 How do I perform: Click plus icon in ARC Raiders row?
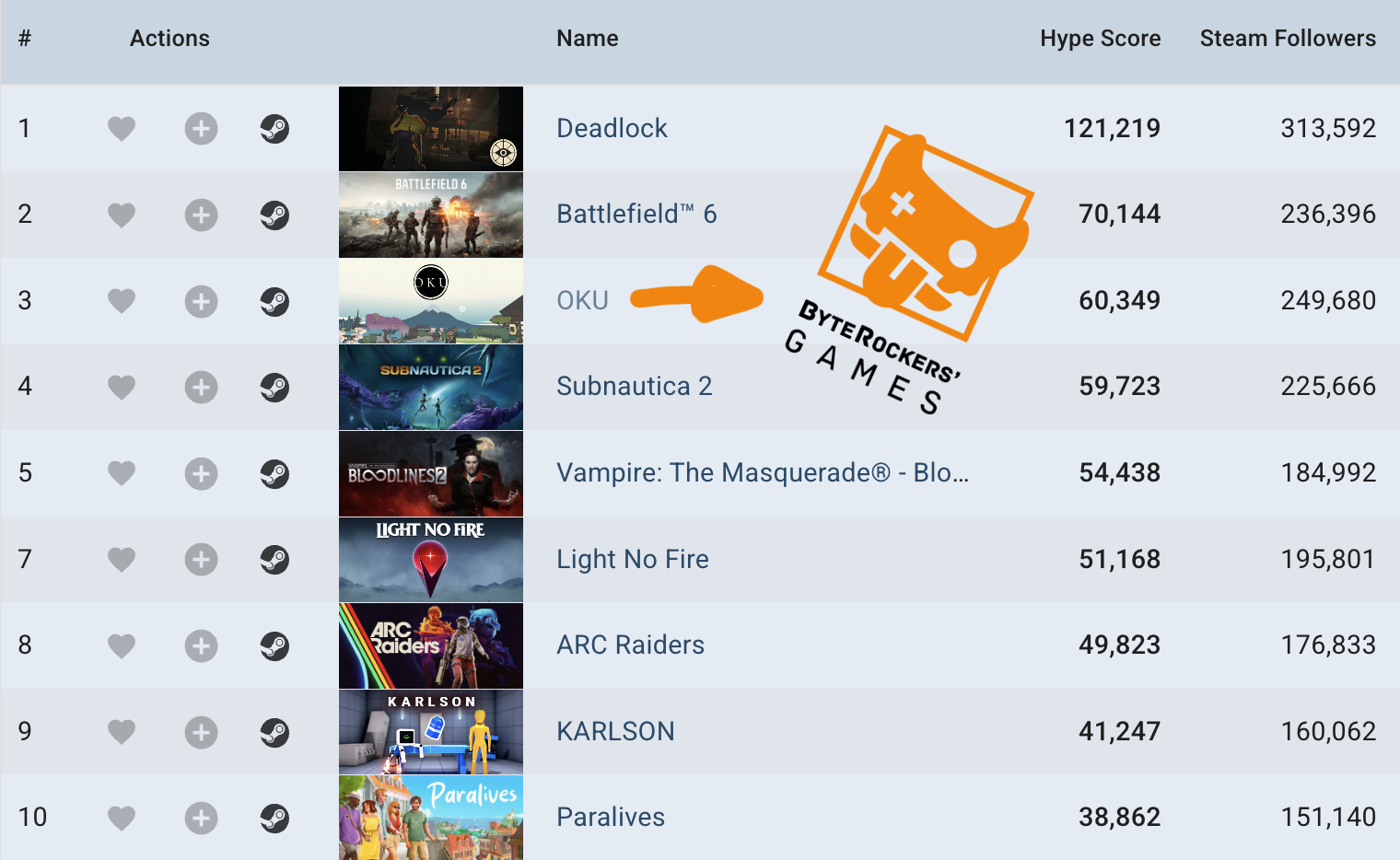click(201, 645)
